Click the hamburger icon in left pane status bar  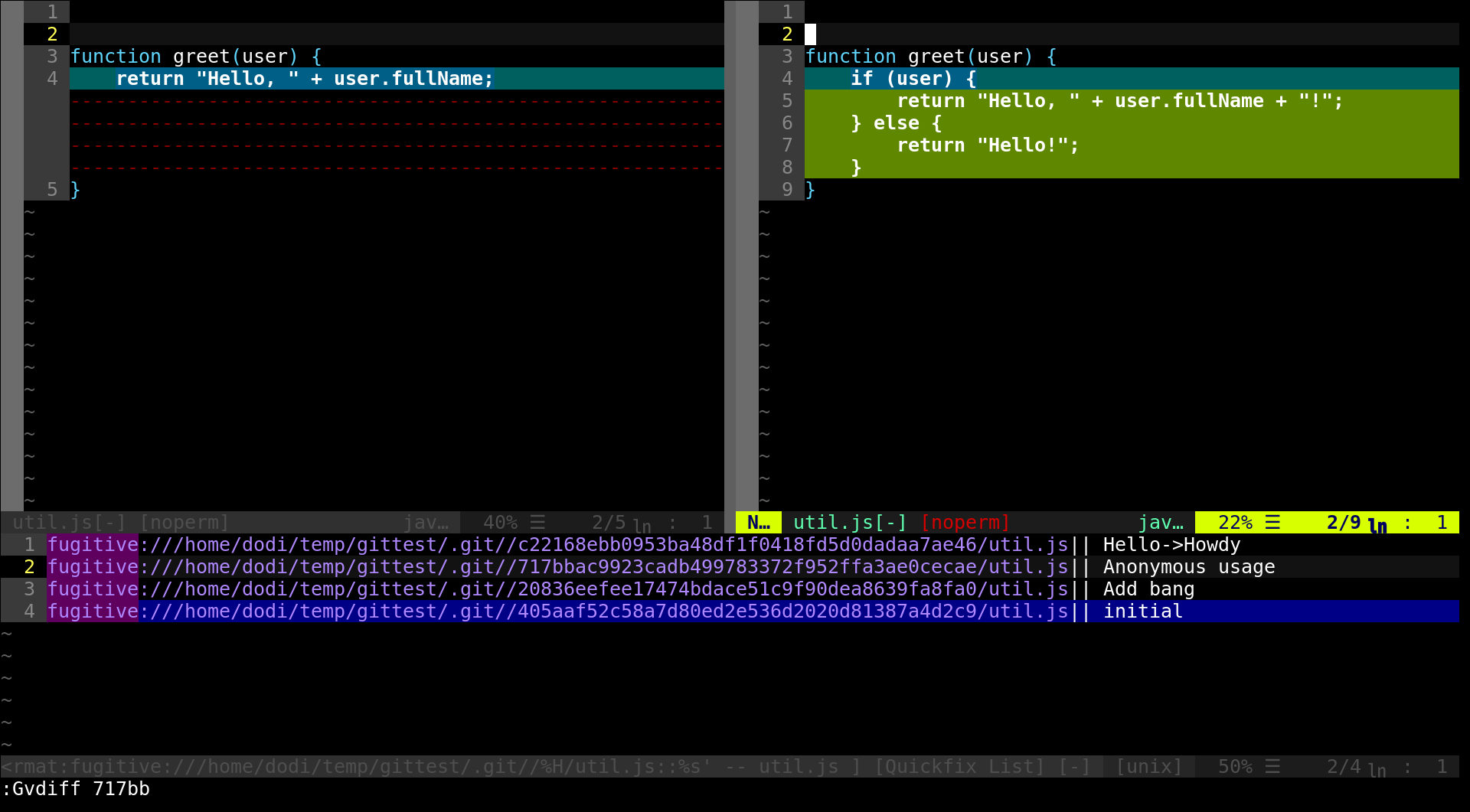coord(537,523)
